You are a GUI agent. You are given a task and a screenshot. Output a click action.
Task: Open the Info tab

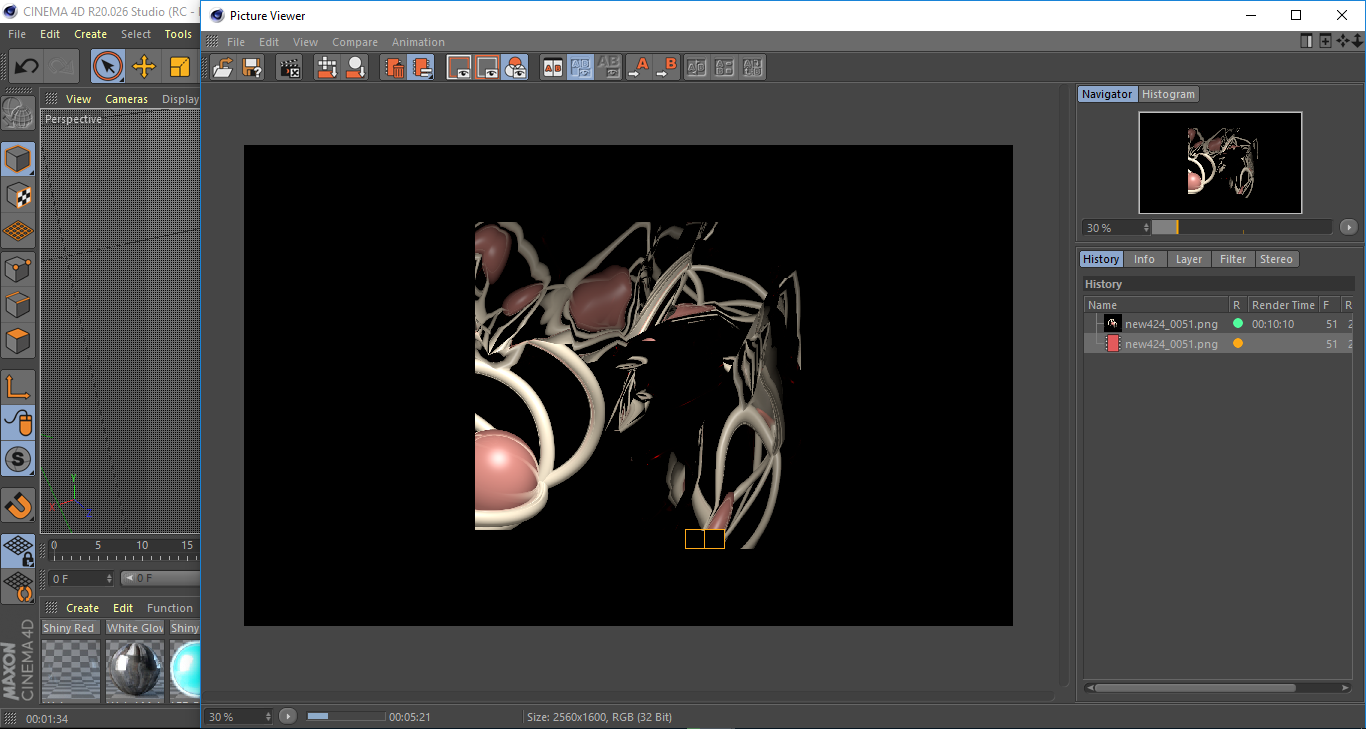pos(1144,259)
